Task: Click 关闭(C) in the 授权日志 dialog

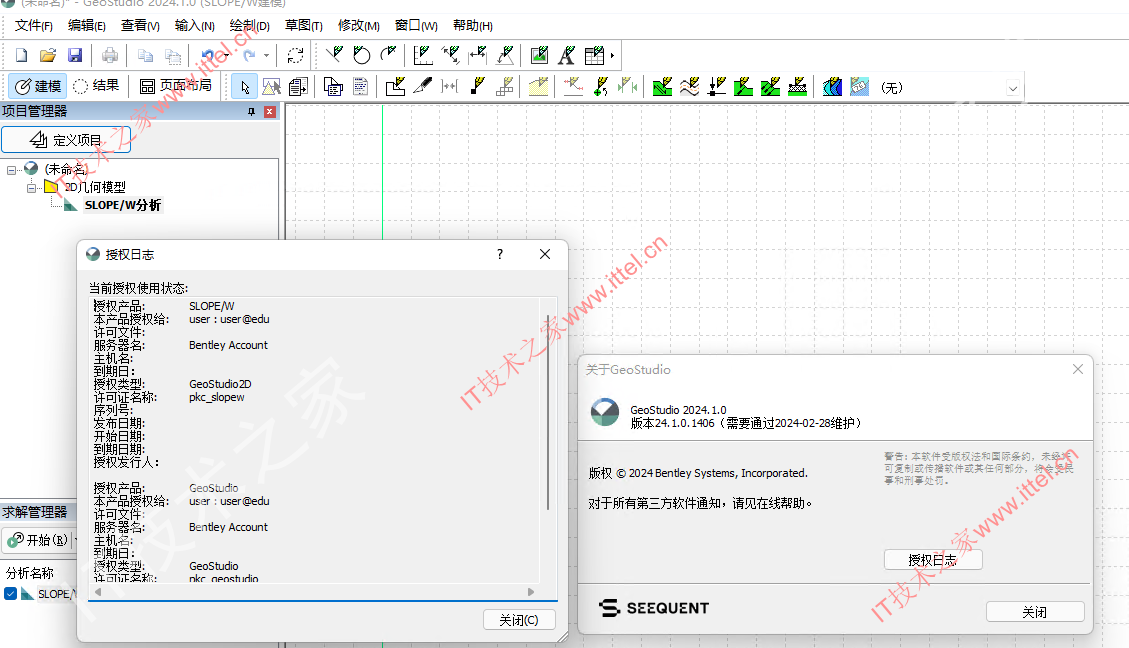Action: click(519, 620)
